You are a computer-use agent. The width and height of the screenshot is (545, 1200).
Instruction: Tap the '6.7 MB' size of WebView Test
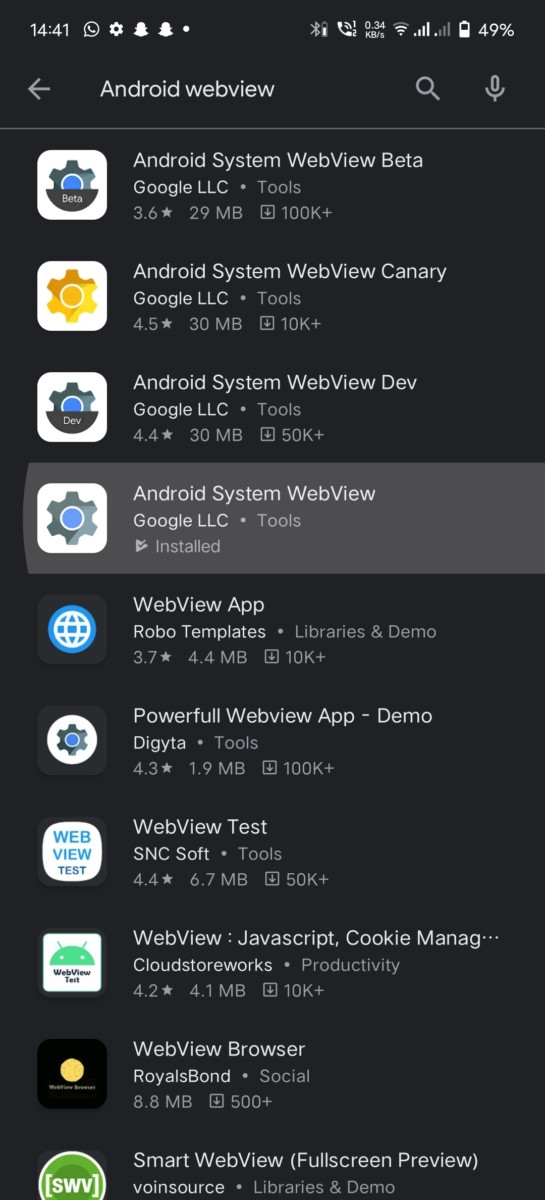click(x=219, y=880)
